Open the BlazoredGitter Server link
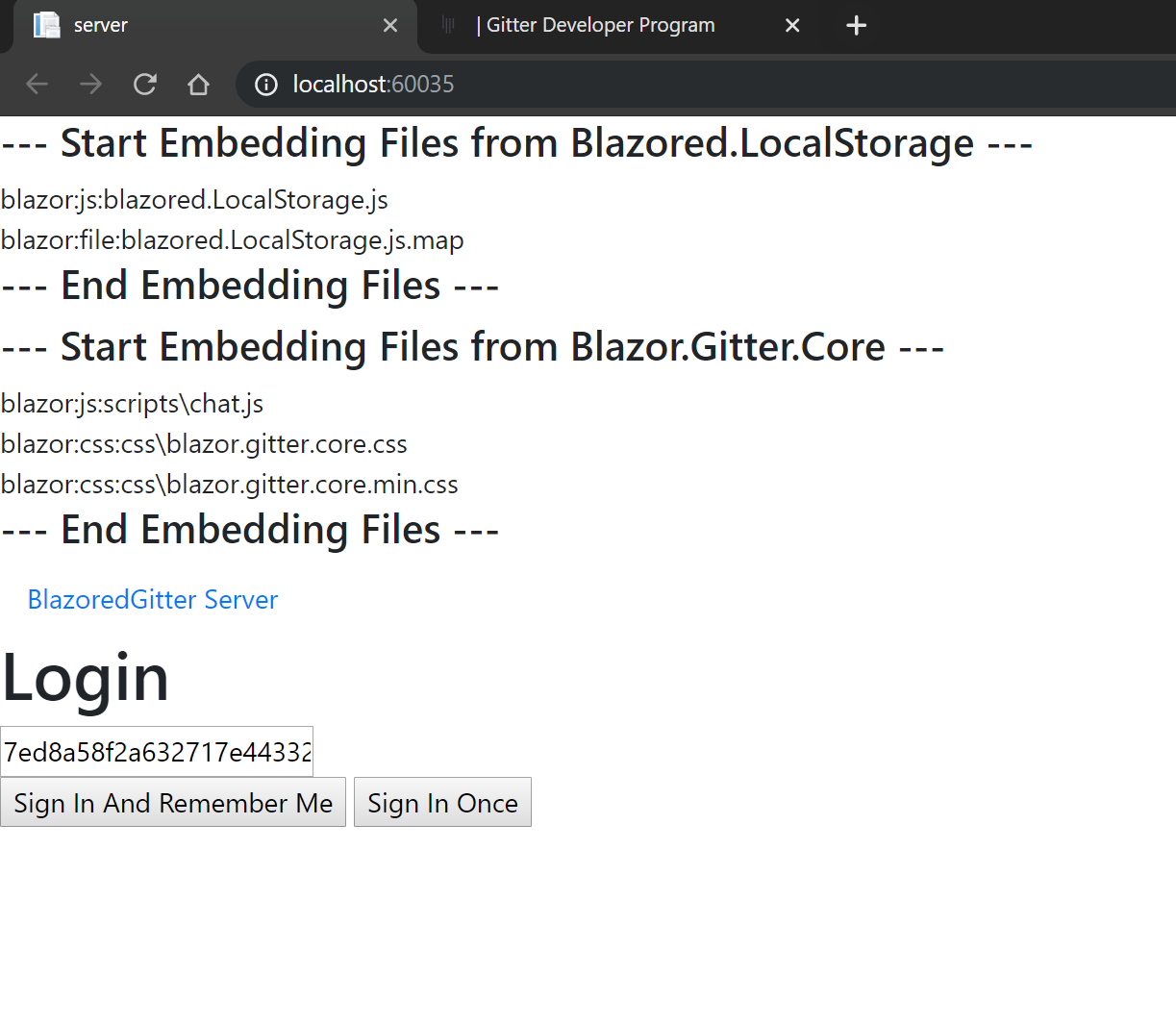The image size is (1176, 1024). coord(152,599)
